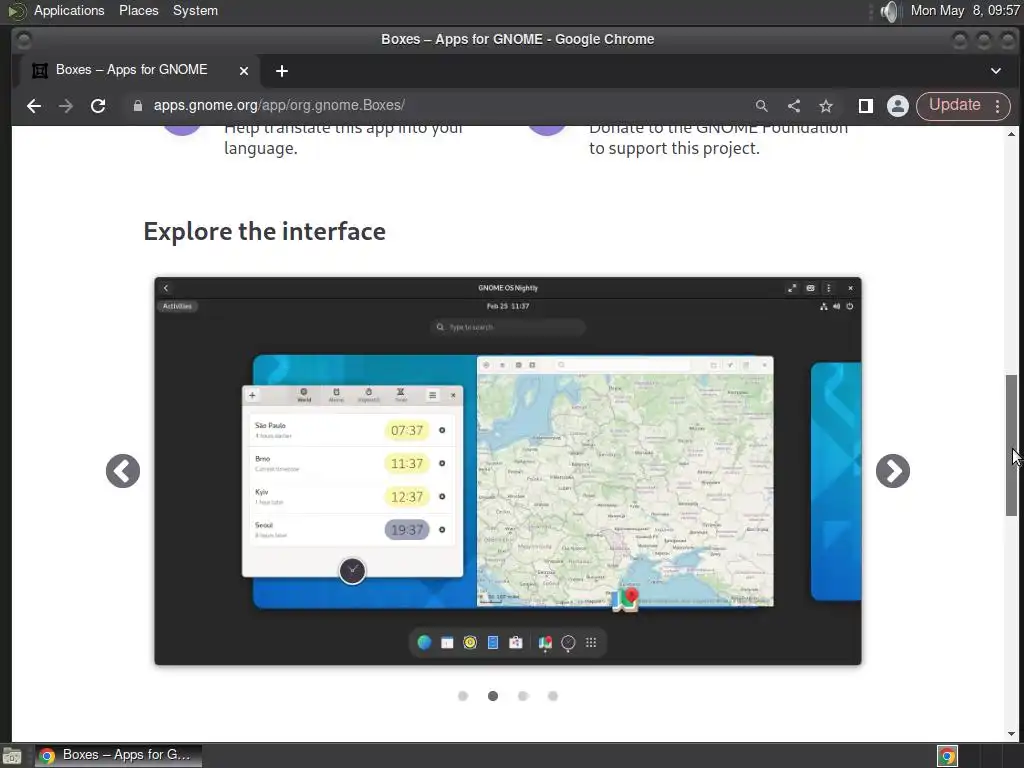View site information via the lock icon

pyautogui.click(x=137, y=106)
